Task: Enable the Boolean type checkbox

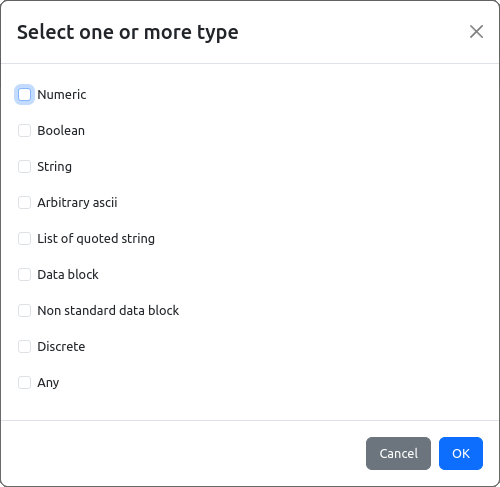Action: tap(24, 131)
